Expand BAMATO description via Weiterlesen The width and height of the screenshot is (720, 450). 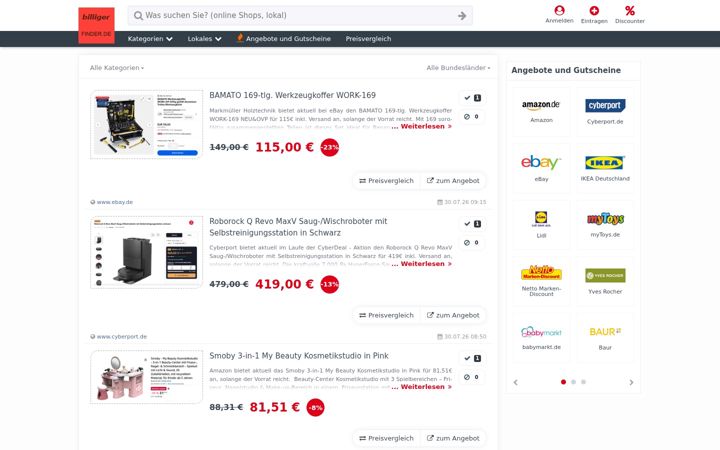(x=426, y=126)
